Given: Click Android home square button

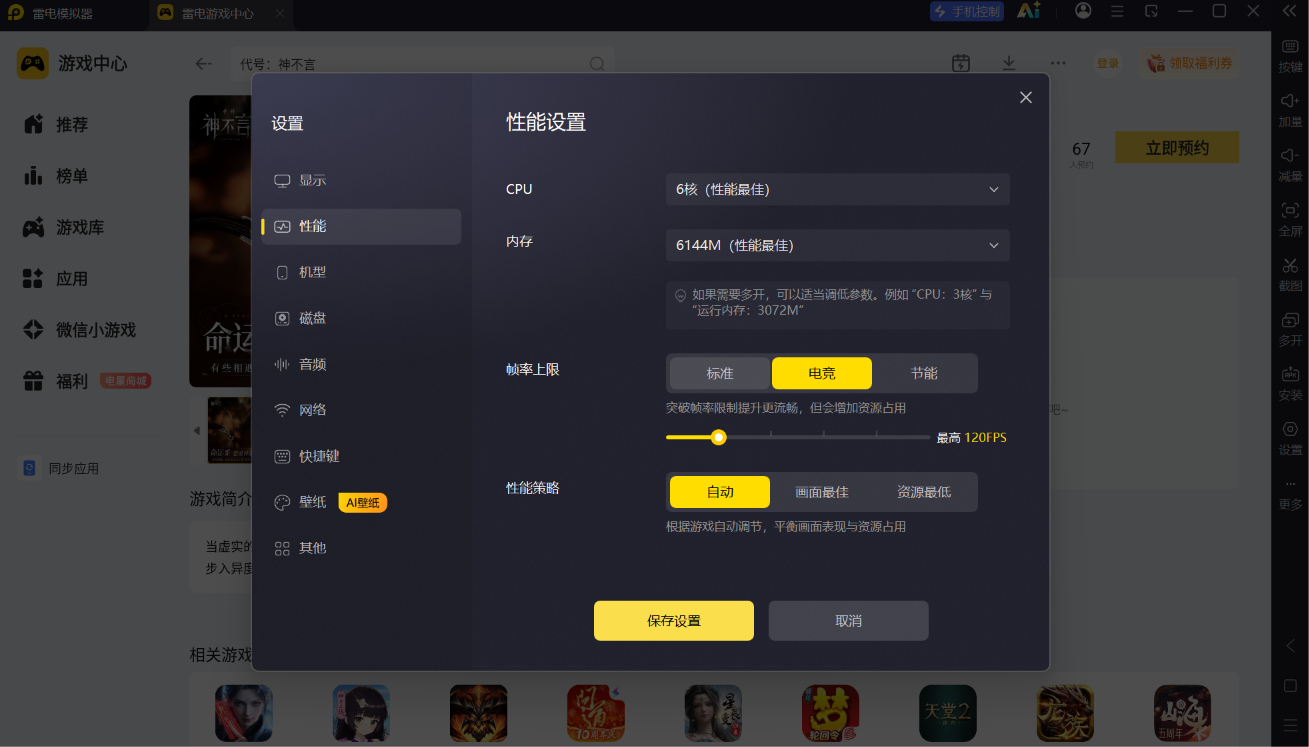Looking at the screenshot, I should click(x=1290, y=686).
